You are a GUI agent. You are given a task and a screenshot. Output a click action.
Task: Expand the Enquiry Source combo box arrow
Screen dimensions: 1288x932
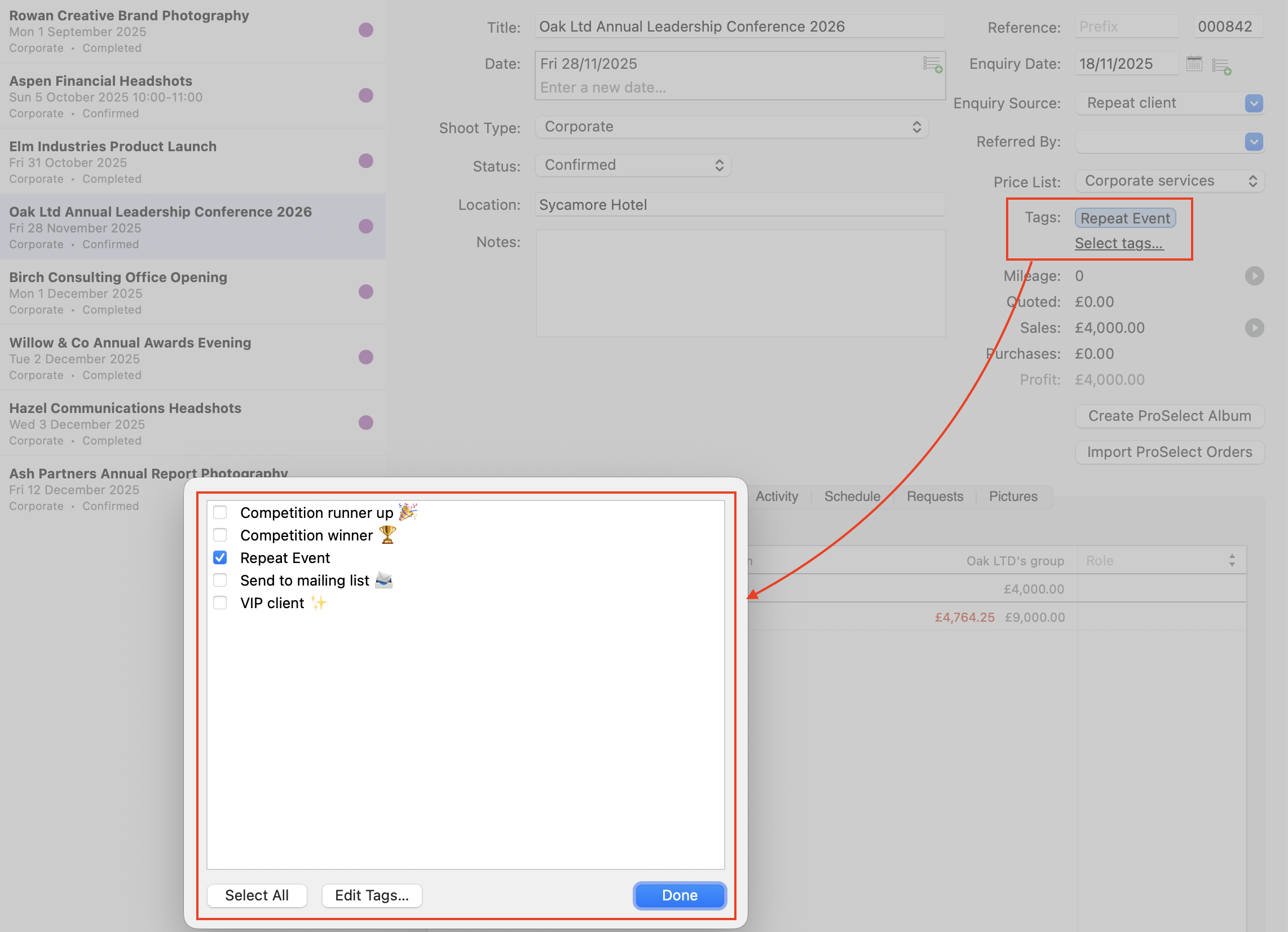[1254, 103]
